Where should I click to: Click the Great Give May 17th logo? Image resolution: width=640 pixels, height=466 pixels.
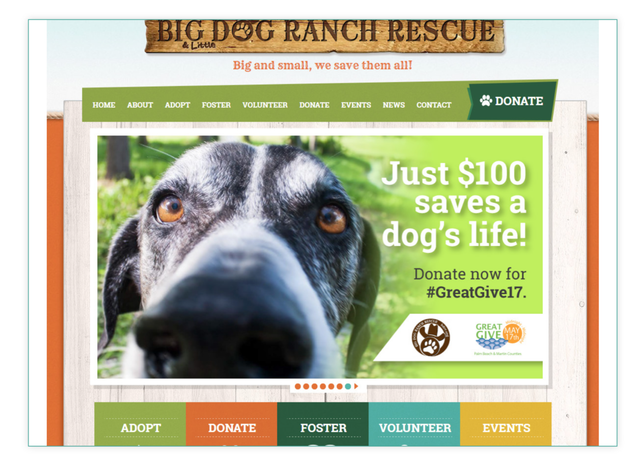500,338
